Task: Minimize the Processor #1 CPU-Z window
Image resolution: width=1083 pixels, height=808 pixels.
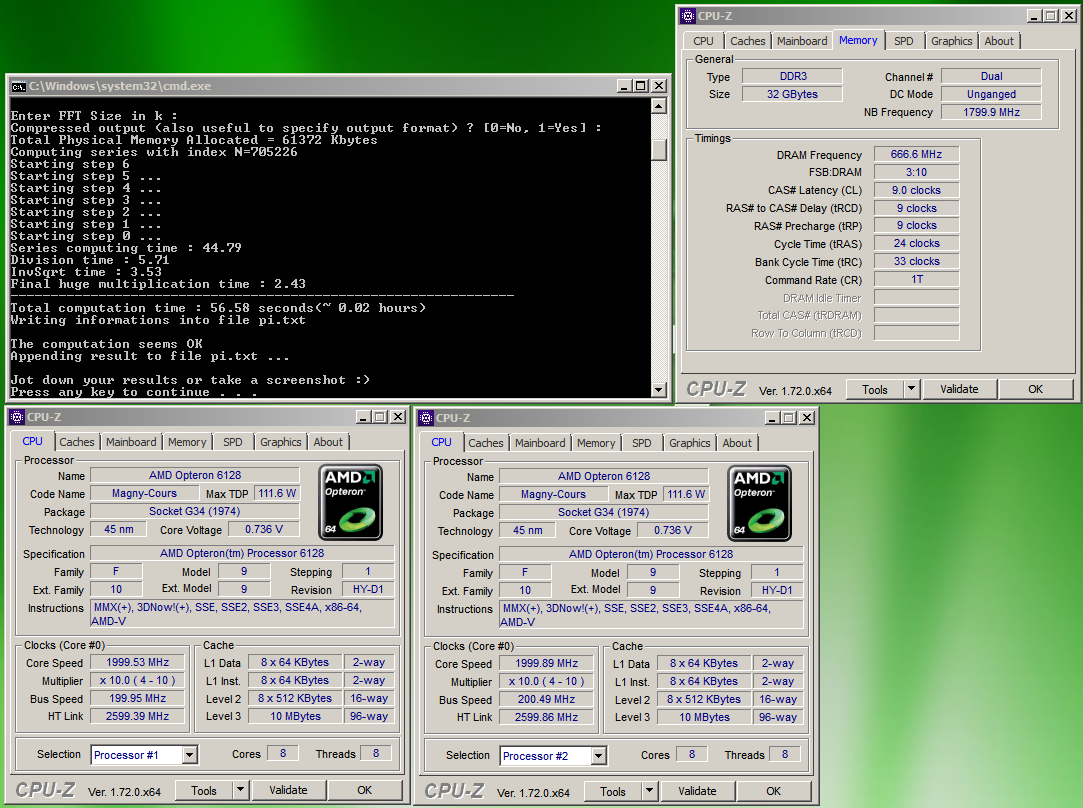Action: click(363, 417)
